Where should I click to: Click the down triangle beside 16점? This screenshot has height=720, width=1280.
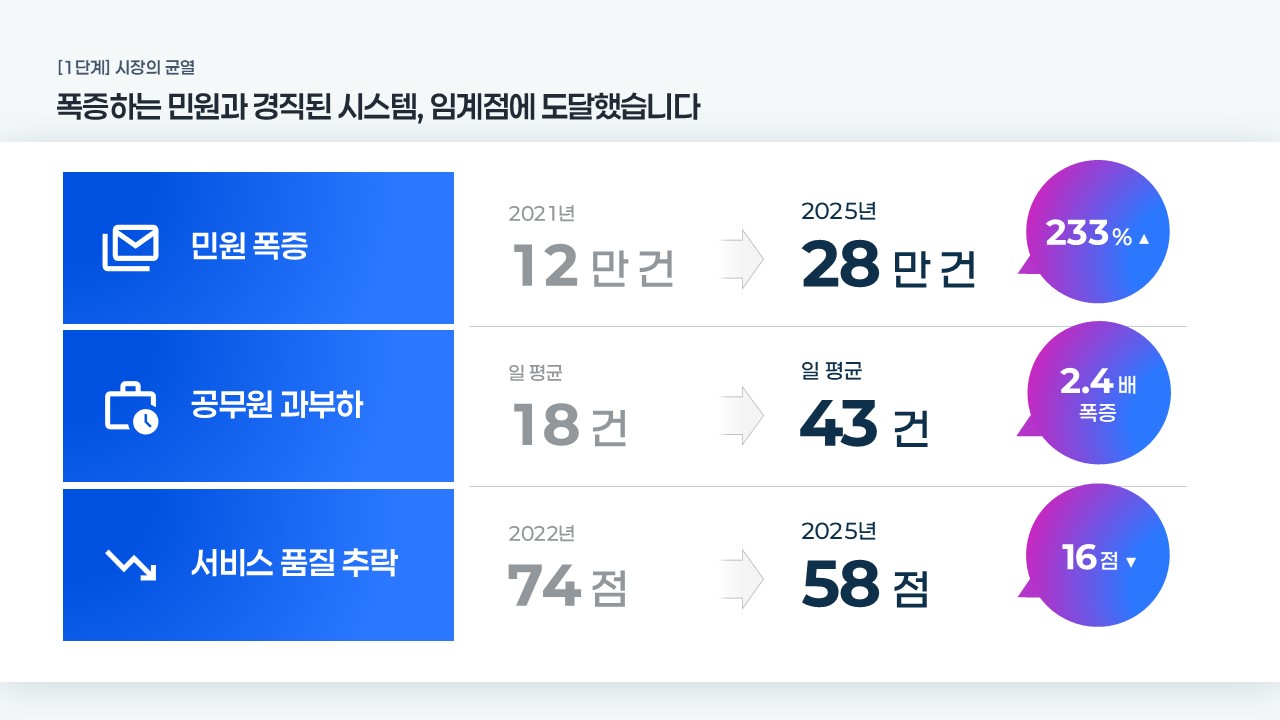[1131, 562]
